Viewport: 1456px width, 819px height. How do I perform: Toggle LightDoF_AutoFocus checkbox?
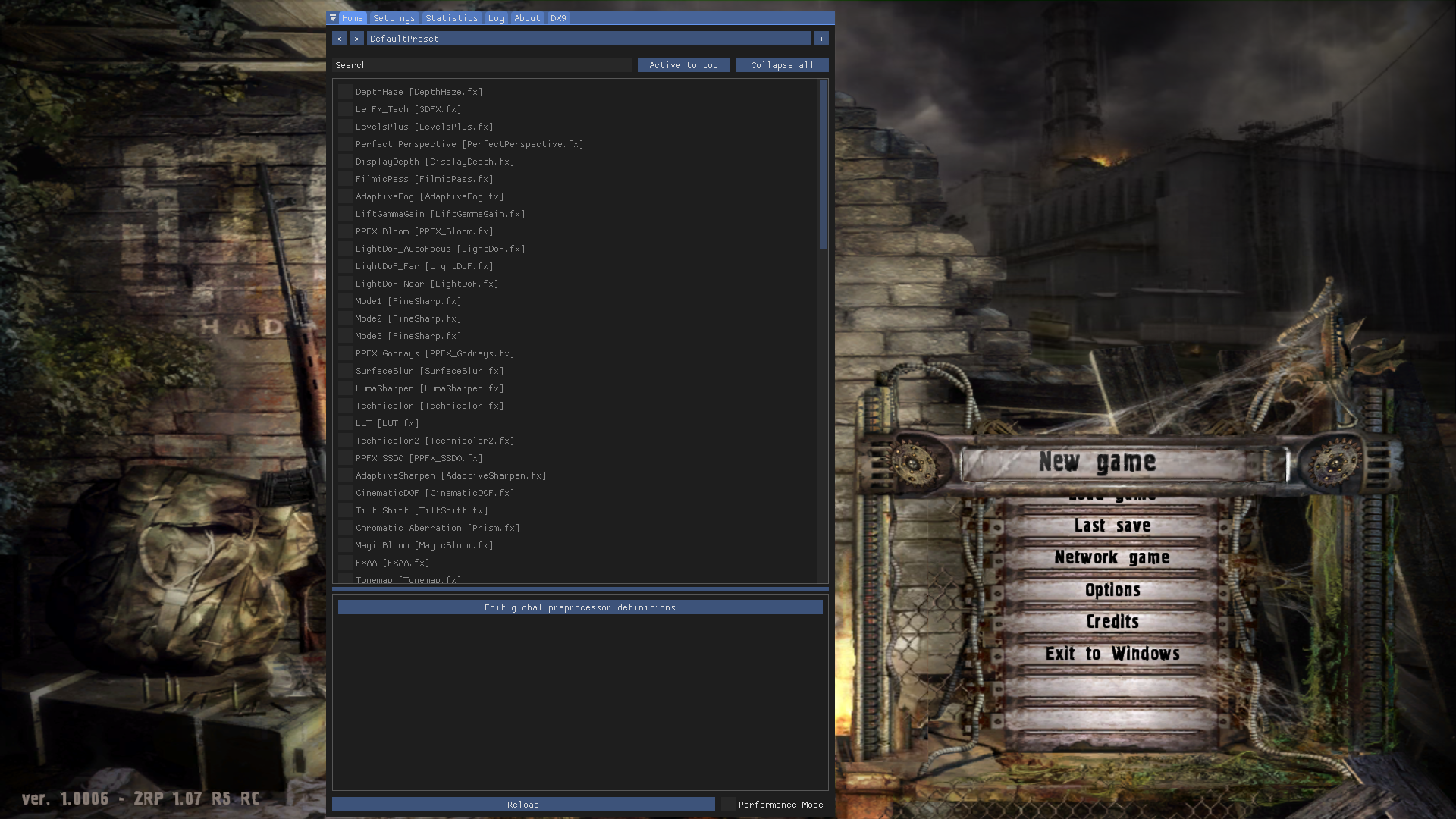(345, 249)
